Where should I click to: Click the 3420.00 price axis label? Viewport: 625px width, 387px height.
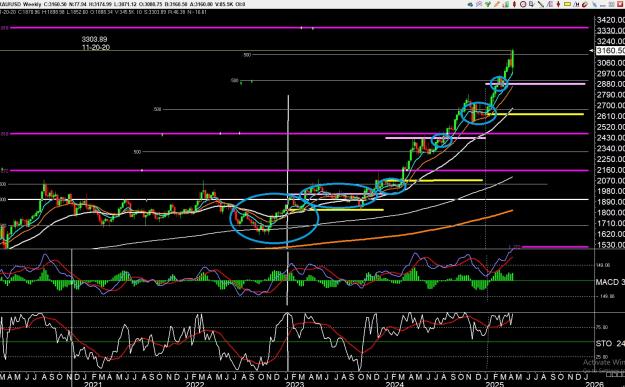click(611, 20)
